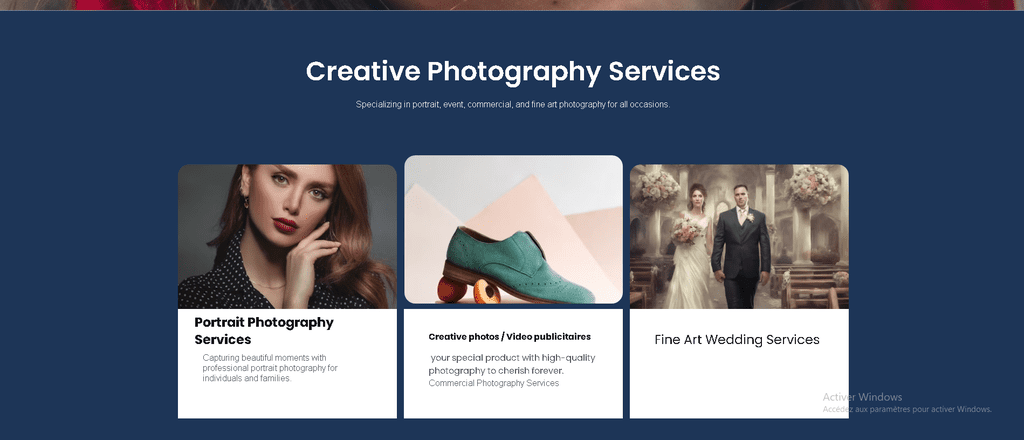Click the Creative Photography Services main heading
The width and height of the screenshot is (1024, 440).
(x=513, y=72)
